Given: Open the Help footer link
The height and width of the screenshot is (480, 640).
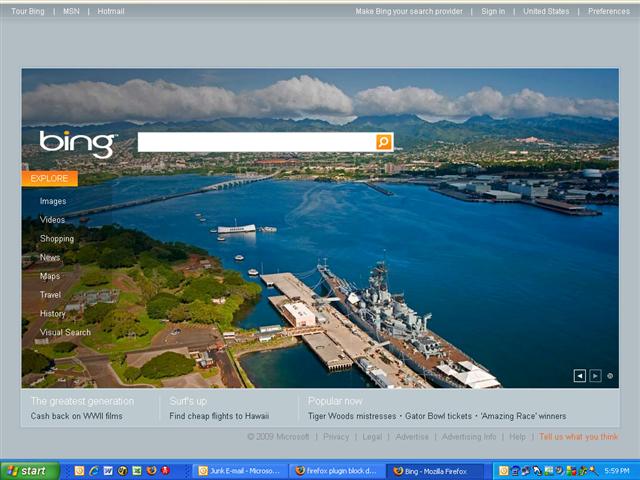Looking at the screenshot, I should (518, 437).
